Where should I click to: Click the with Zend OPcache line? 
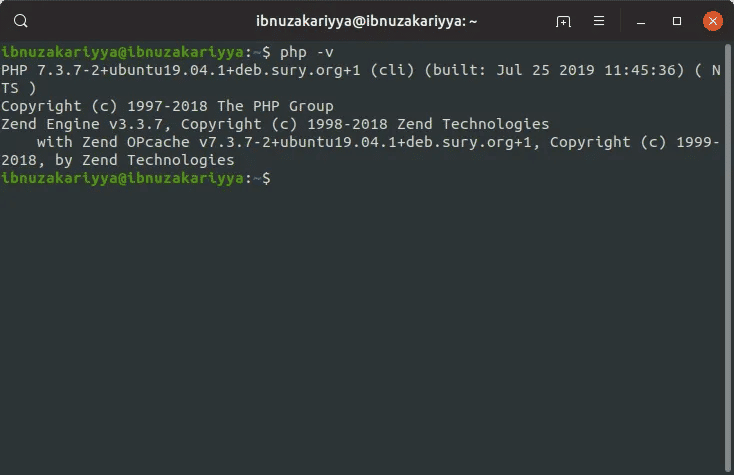click(378, 142)
